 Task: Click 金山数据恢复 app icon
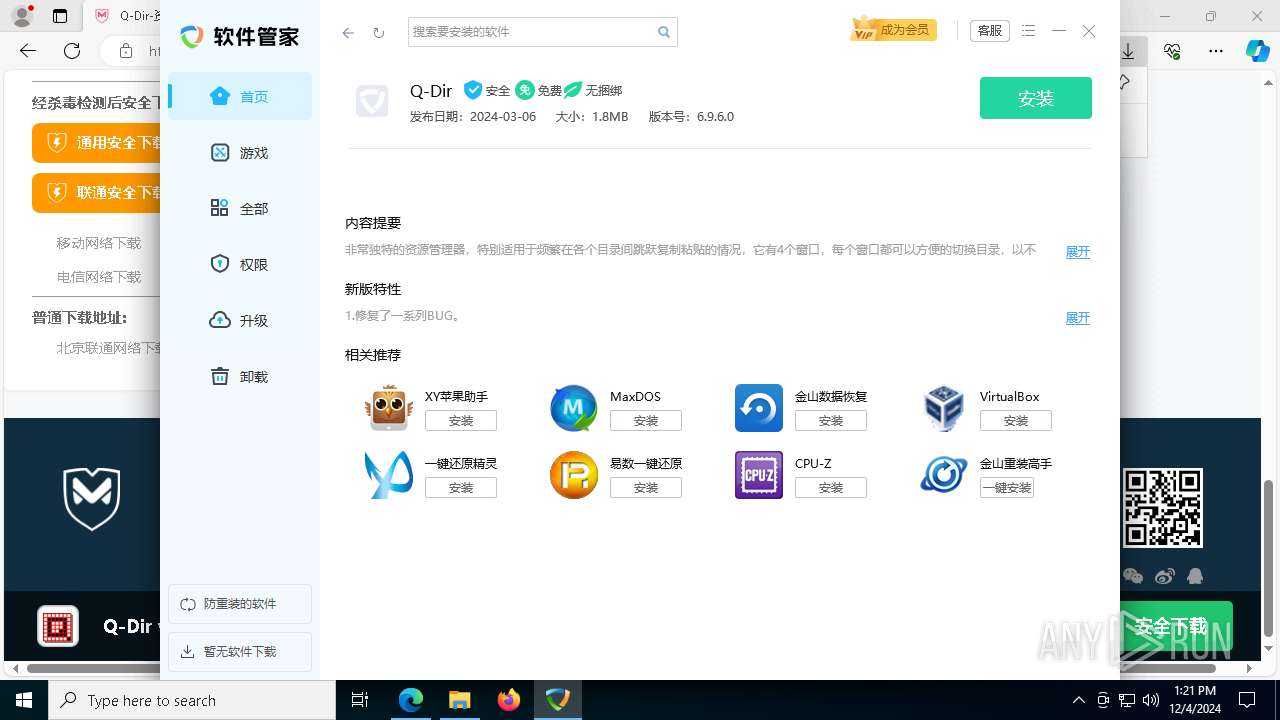tap(759, 408)
